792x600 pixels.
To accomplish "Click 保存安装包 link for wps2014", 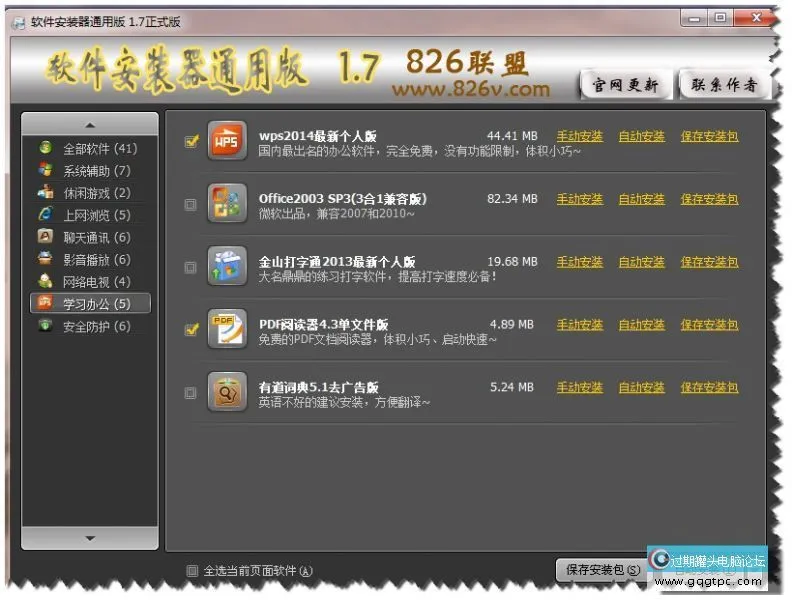I will tap(709, 136).
